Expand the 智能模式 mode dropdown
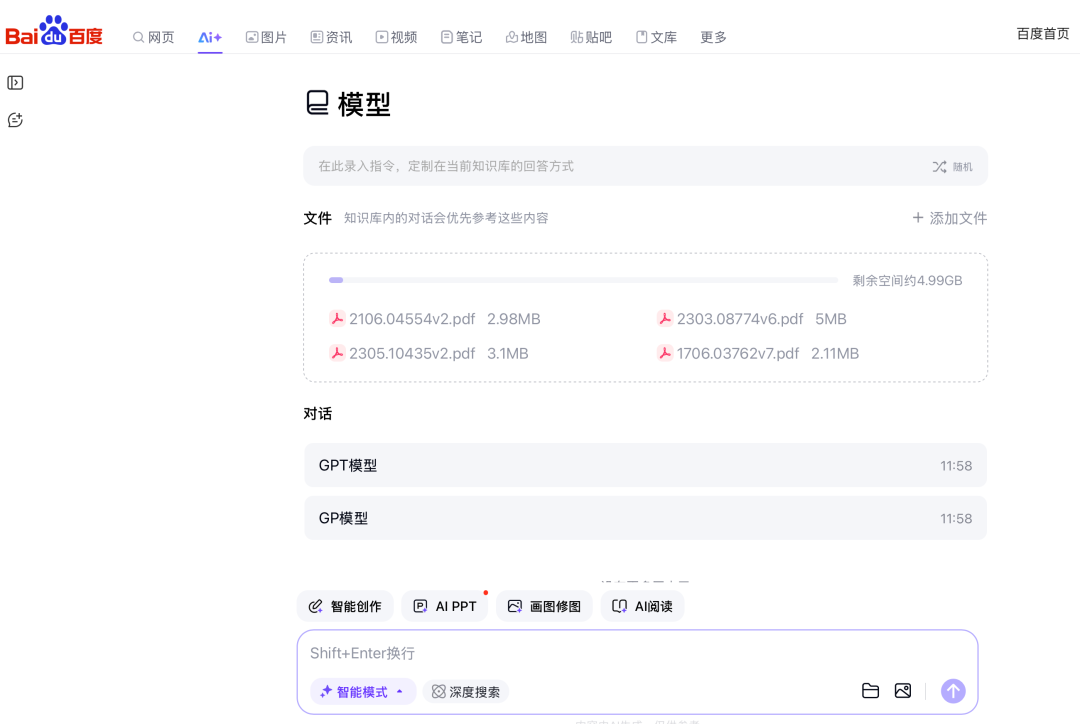The width and height of the screenshot is (1080, 724). (x=363, y=692)
